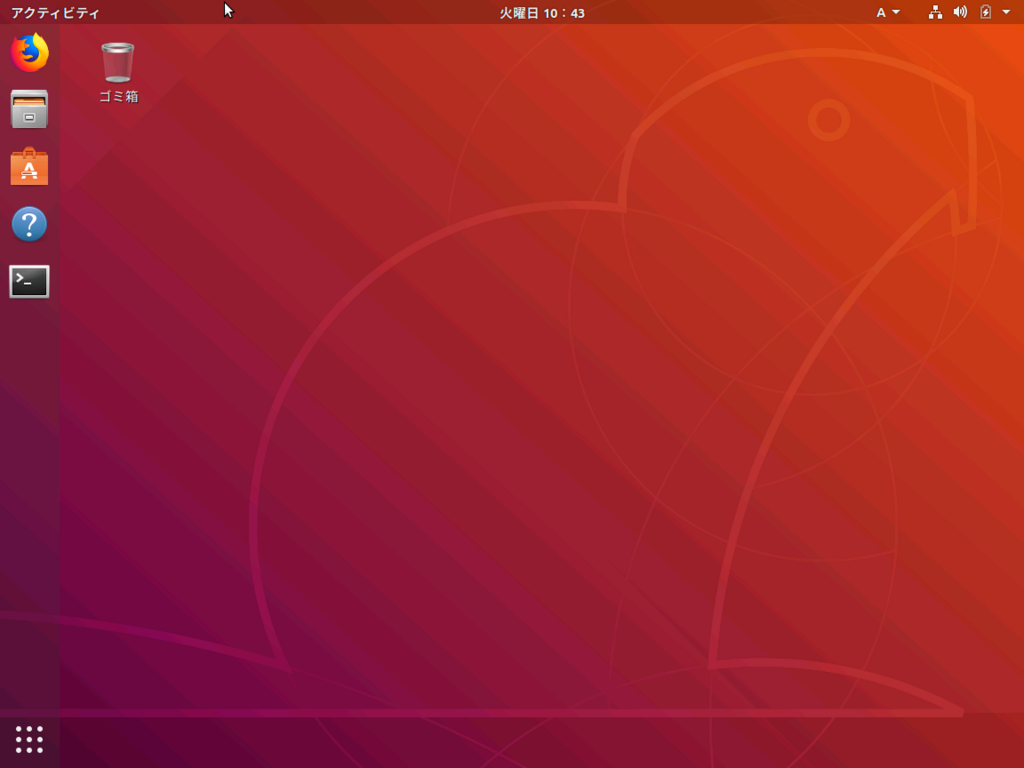Show the applications grid
Screen dimensions: 1024x768
(29, 739)
